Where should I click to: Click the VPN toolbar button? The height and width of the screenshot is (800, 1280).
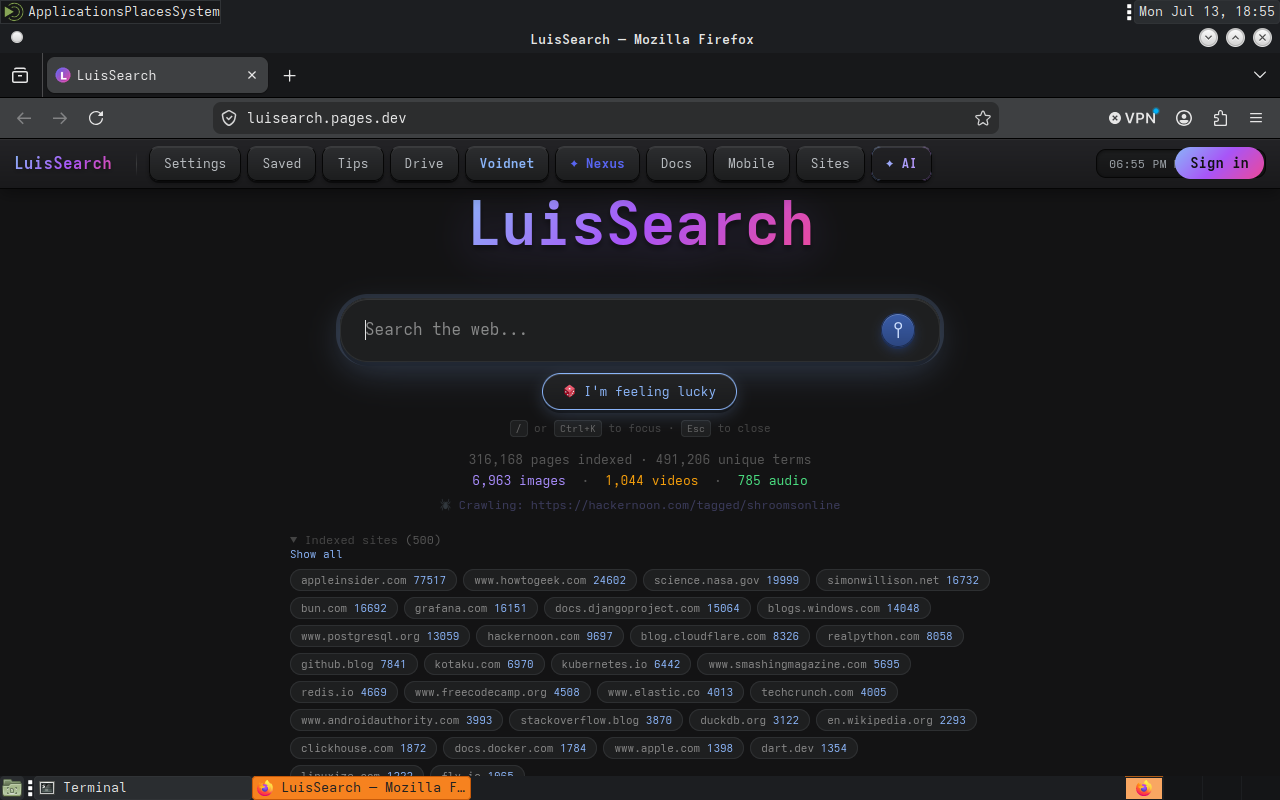click(1133, 118)
